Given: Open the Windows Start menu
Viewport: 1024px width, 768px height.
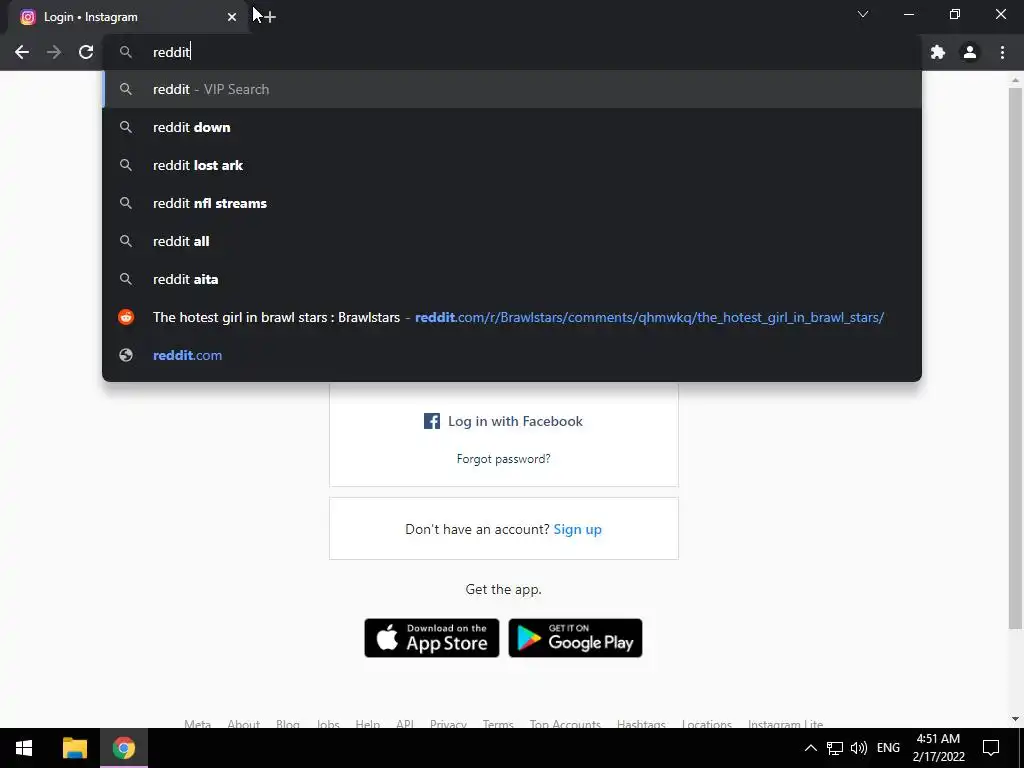Looking at the screenshot, I should pyautogui.click(x=24, y=748).
